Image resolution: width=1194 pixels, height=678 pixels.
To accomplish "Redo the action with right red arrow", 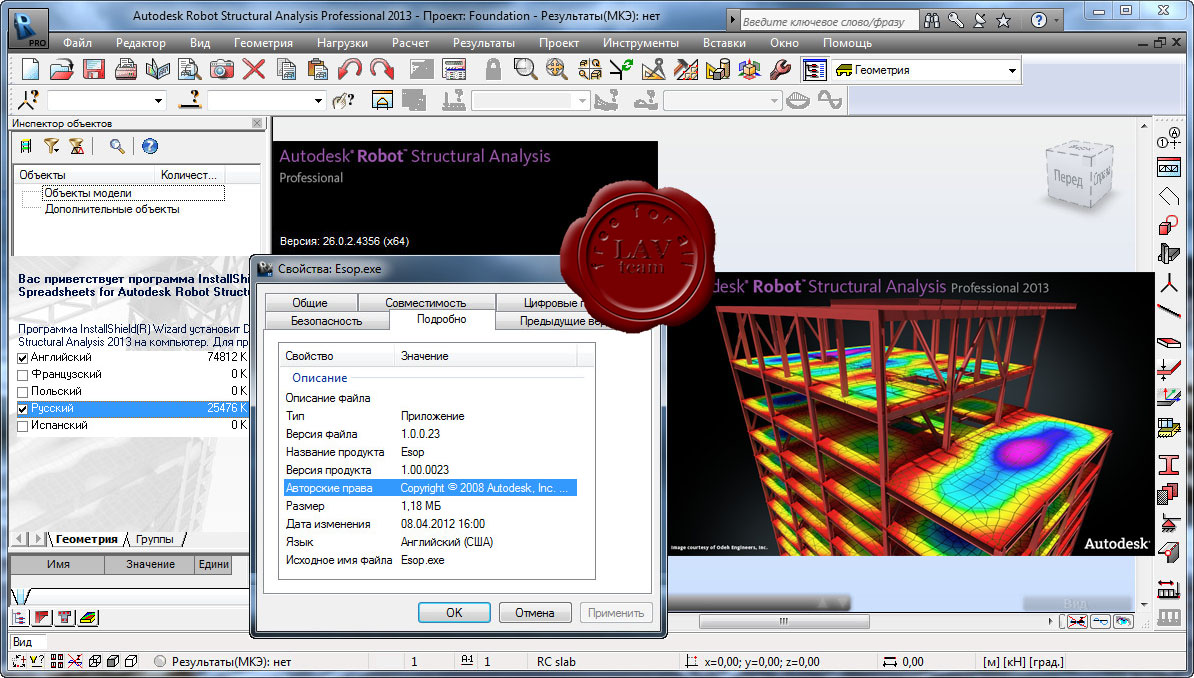I will tap(382, 70).
